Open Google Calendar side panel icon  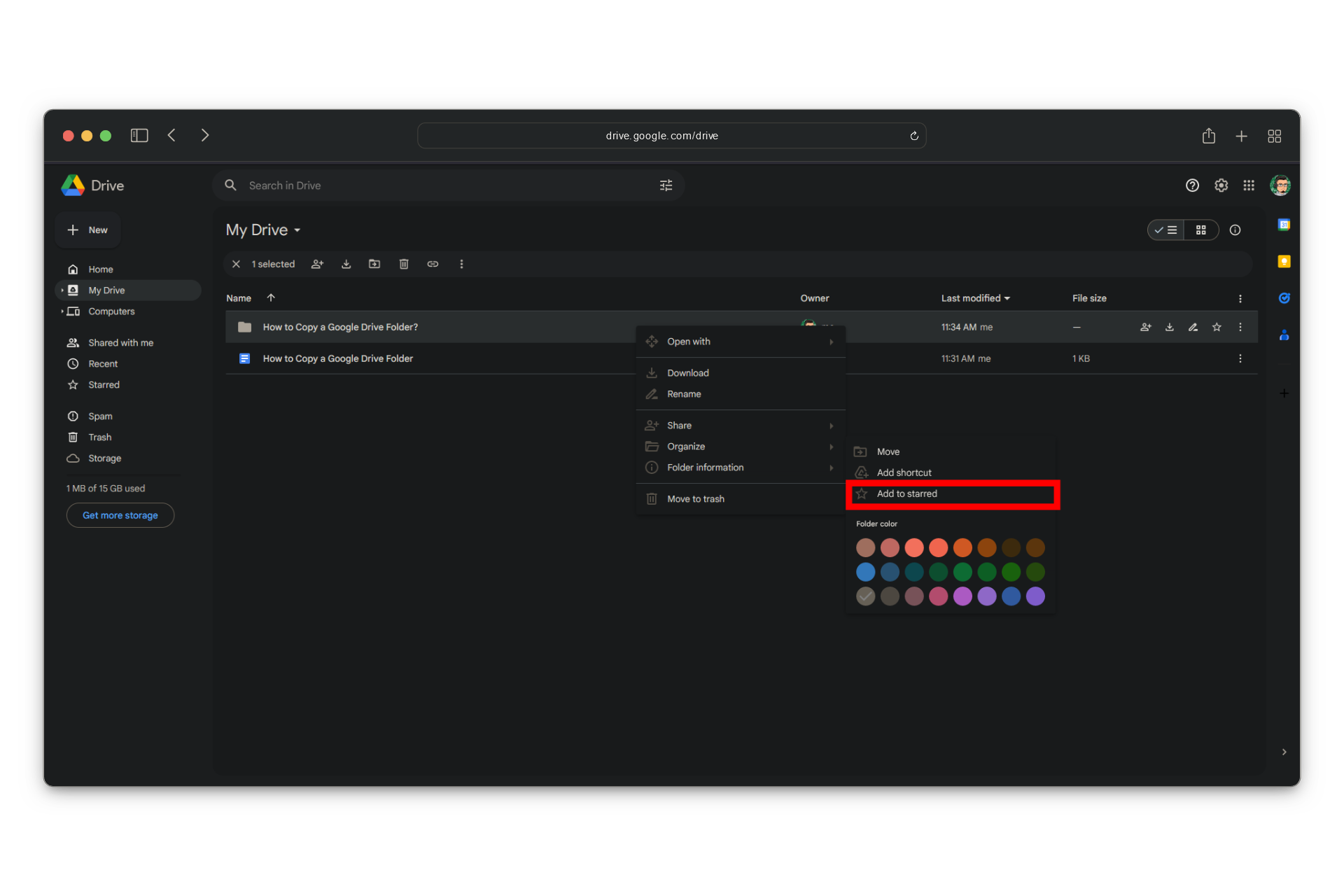click(1284, 225)
